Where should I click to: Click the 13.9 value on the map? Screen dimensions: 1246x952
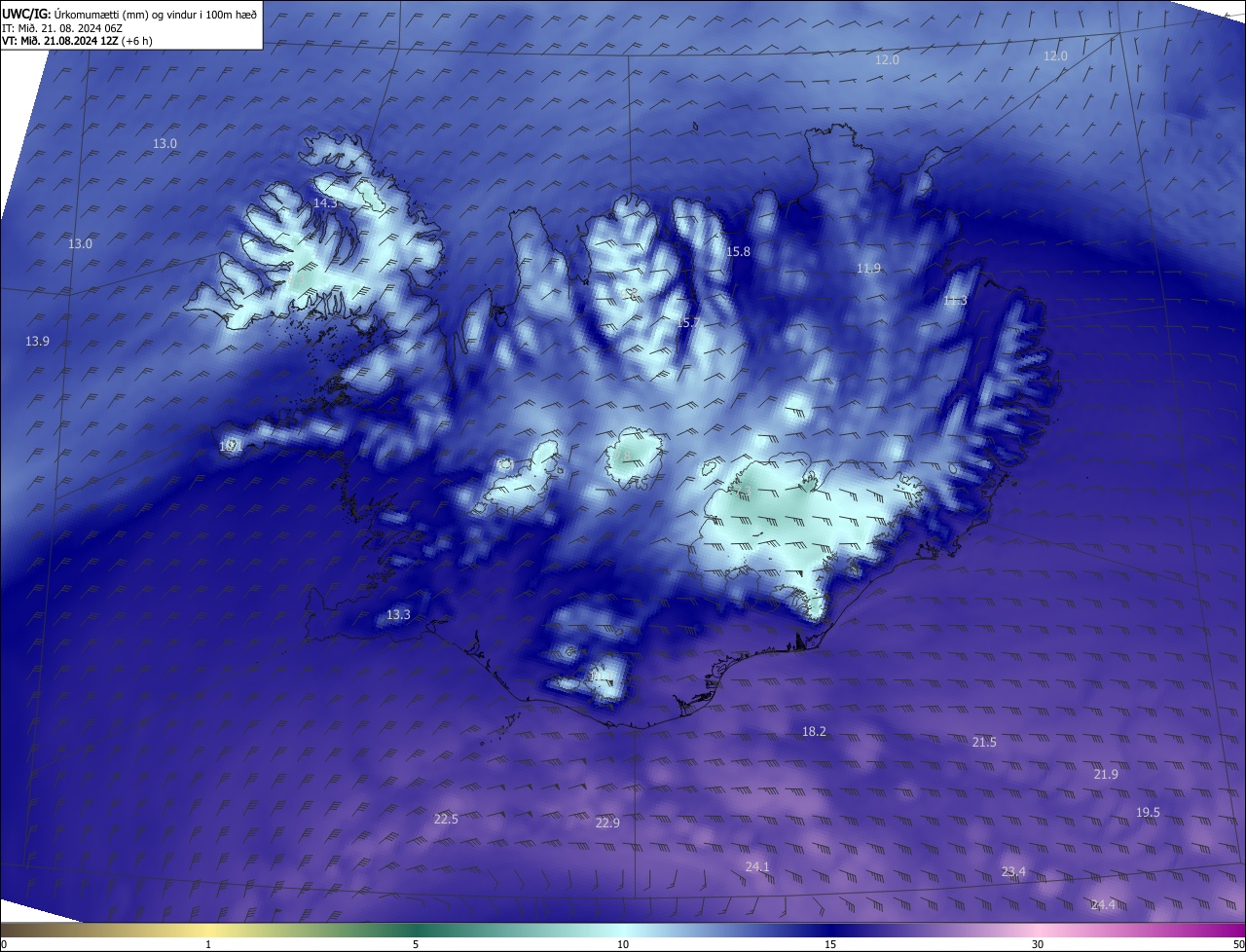click(x=37, y=341)
